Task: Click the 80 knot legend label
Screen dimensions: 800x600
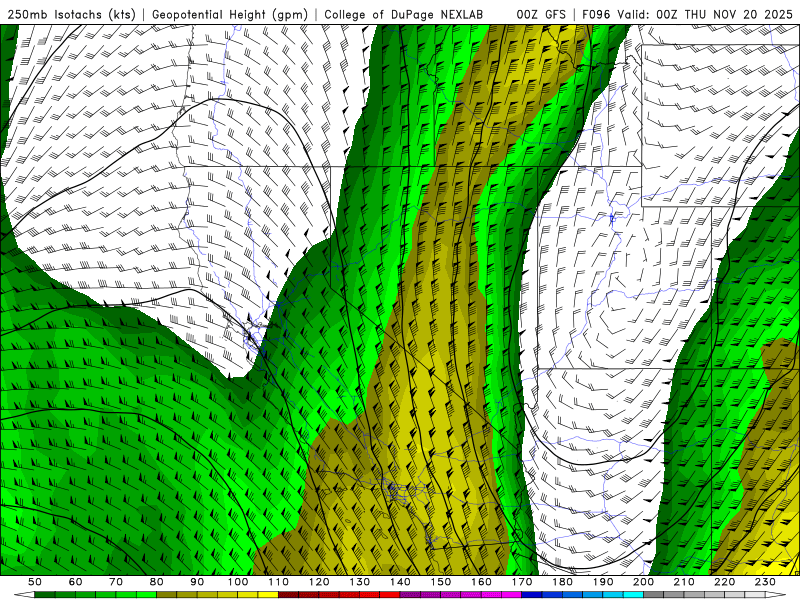Action: coord(156,582)
